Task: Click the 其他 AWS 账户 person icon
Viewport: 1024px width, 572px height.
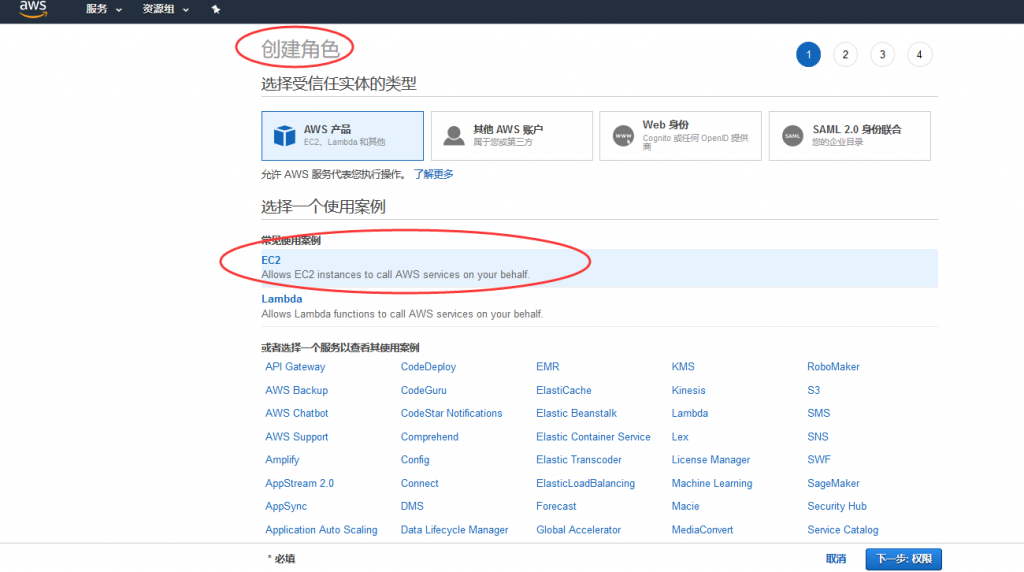Action: tap(453, 135)
